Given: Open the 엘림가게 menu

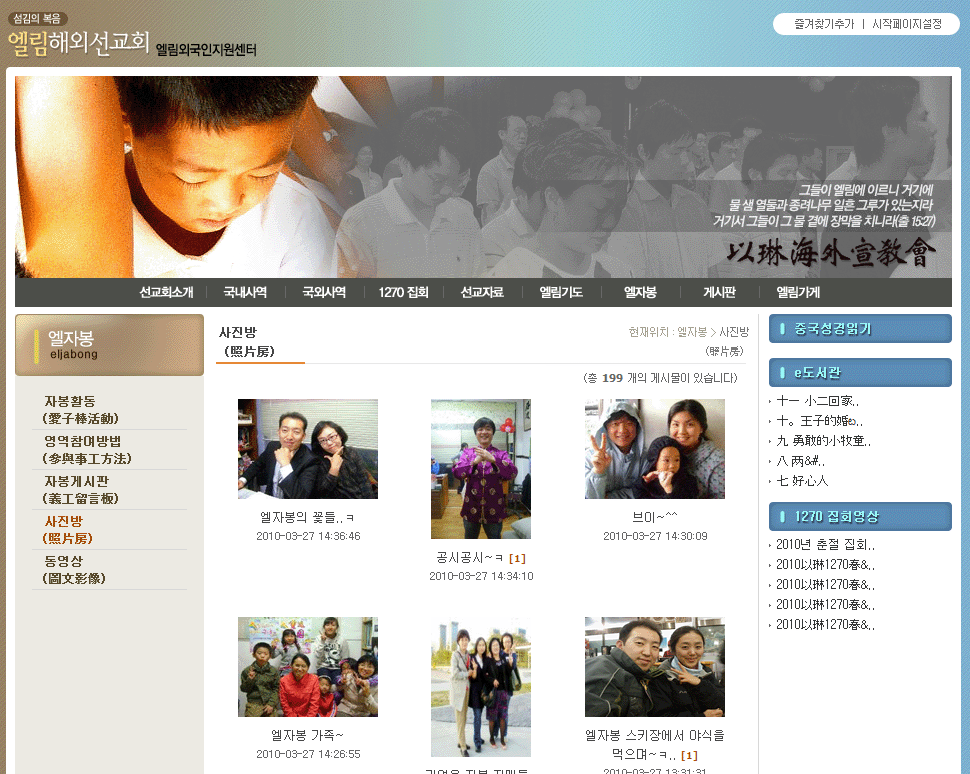Looking at the screenshot, I should pyautogui.click(x=798, y=292).
